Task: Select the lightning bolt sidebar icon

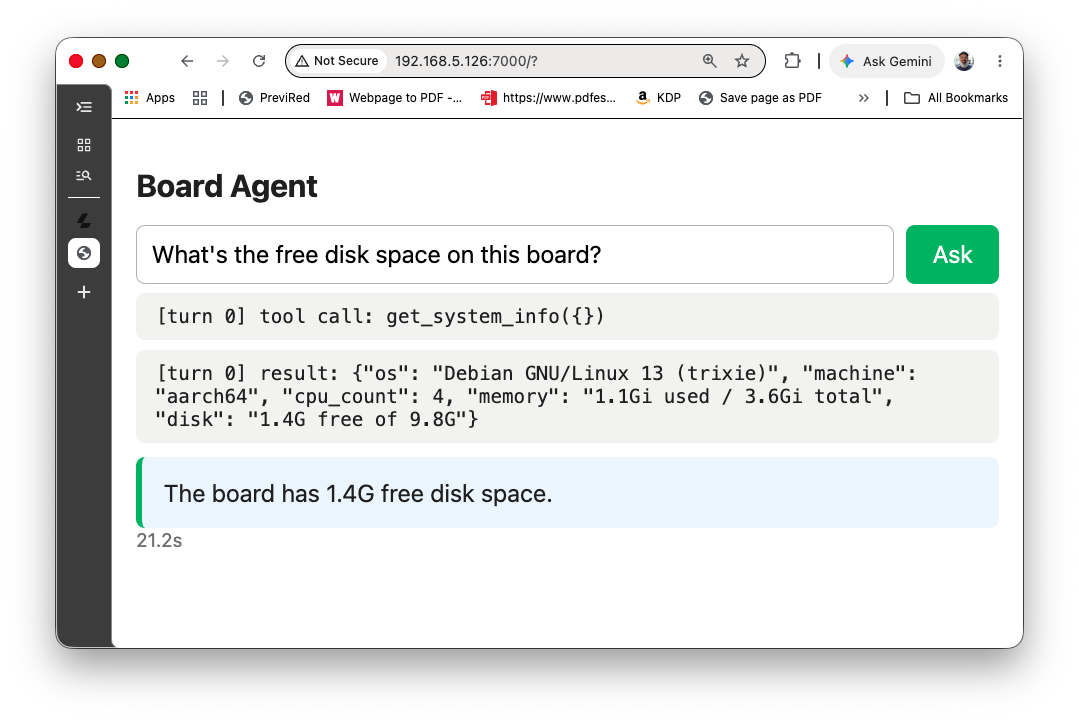Action: (84, 221)
